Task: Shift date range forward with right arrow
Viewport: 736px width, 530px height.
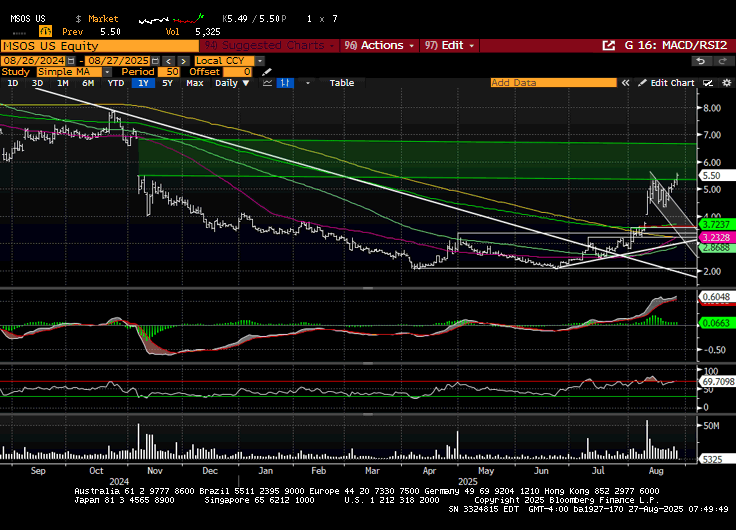Action: click(184, 61)
